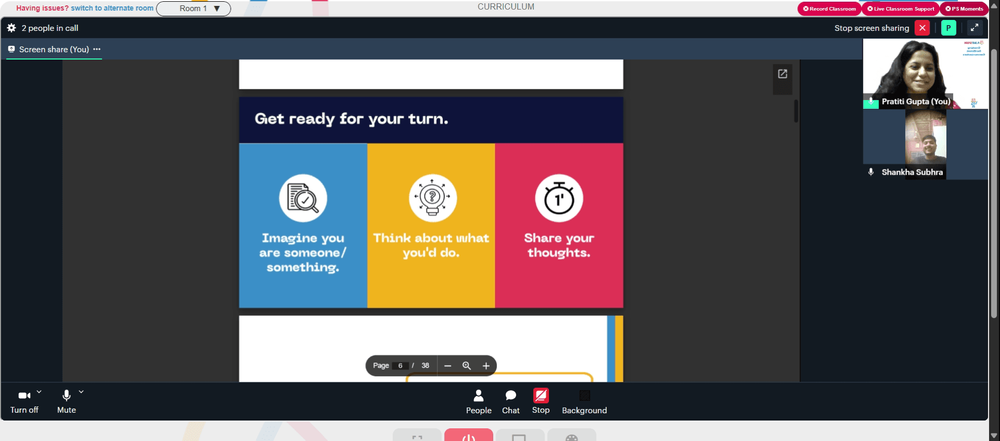Zoom out the PDF with minus
The height and width of the screenshot is (441, 1000).
pyautogui.click(x=448, y=366)
